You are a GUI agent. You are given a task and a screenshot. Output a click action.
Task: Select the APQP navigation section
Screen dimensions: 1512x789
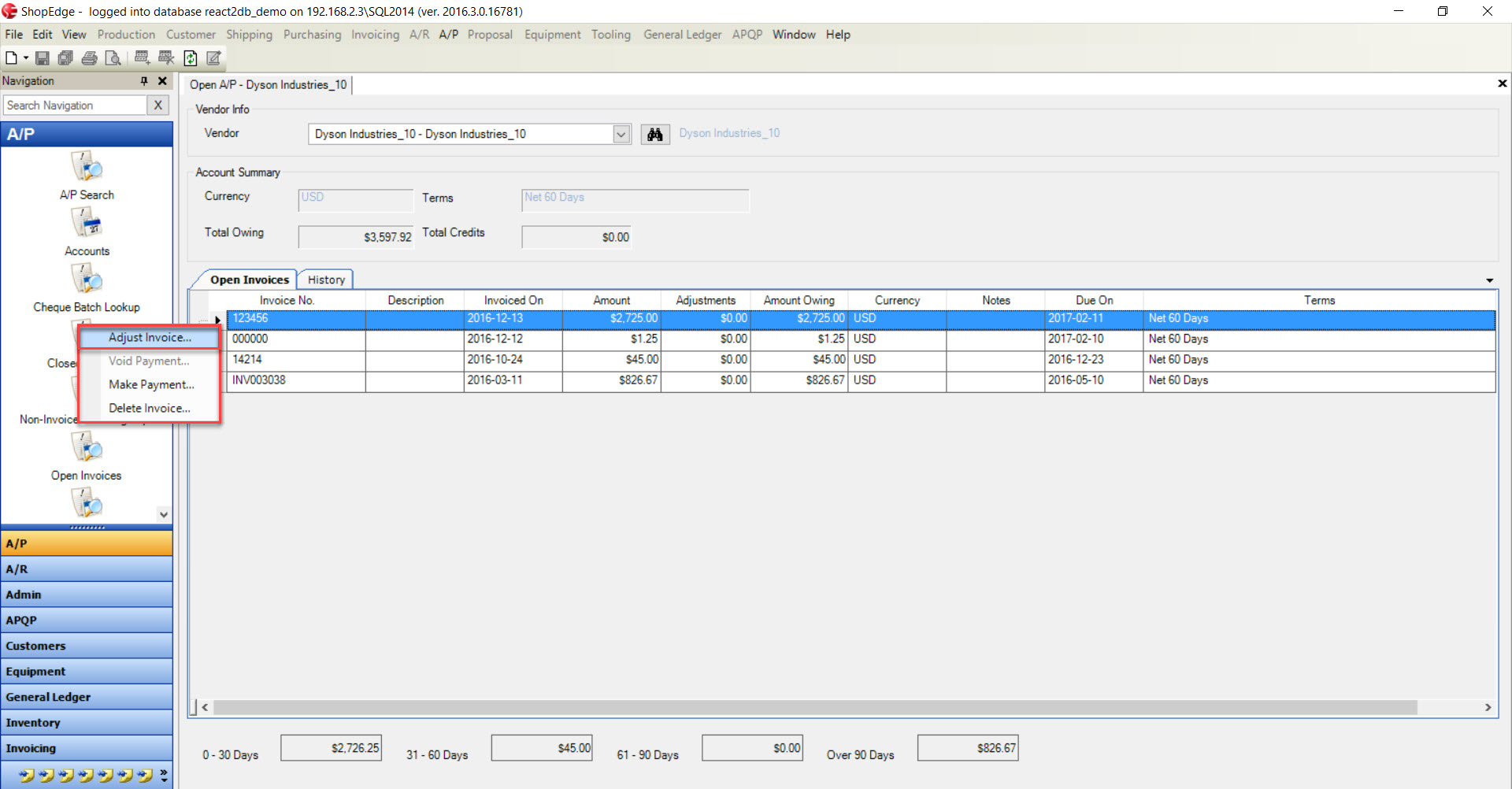[x=87, y=620]
